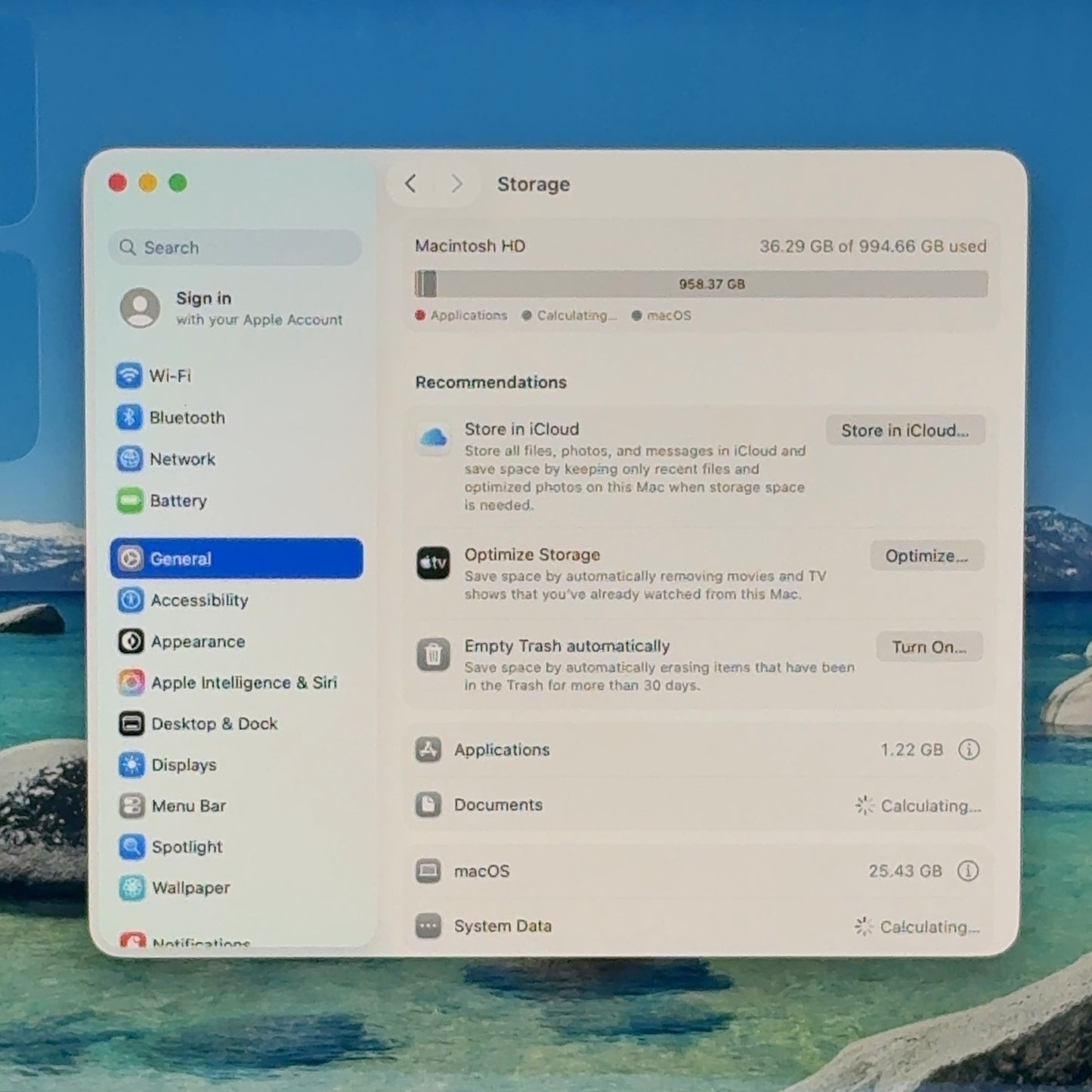The width and height of the screenshot is (1092, 1092).
Task: Click the Appearance icon
Action: coord(131,641)
